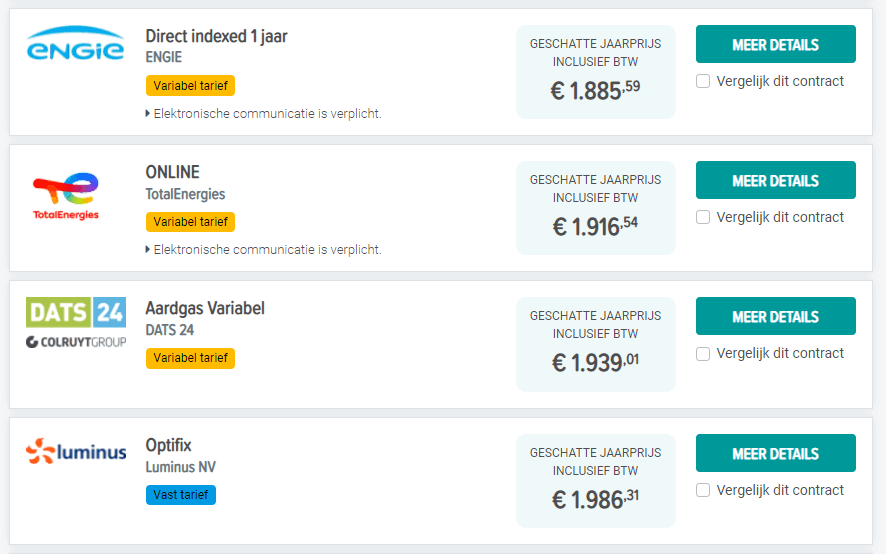This screenshot has height=554, width=886.
Task: Open the Optifix contract title
Action: tap(168, 445)
